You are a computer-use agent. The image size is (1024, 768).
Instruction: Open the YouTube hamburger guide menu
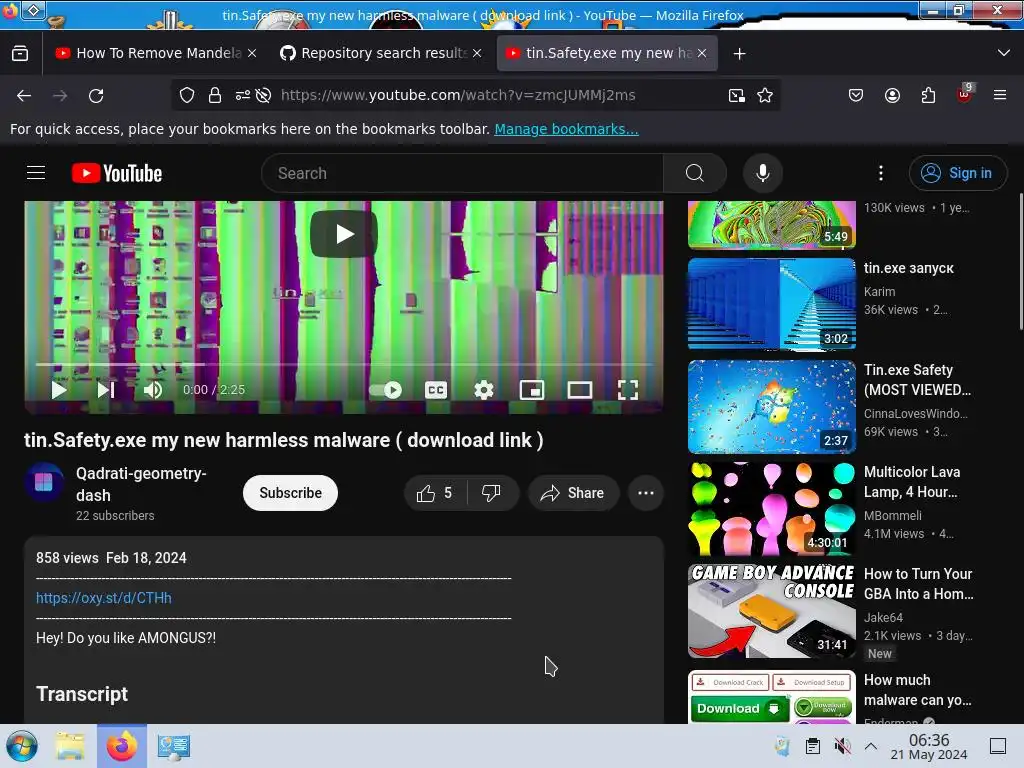[x=36, y=173]
